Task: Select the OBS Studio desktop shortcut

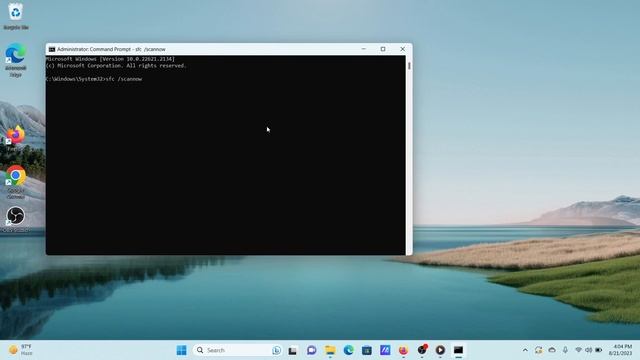Action: [16, 220]
